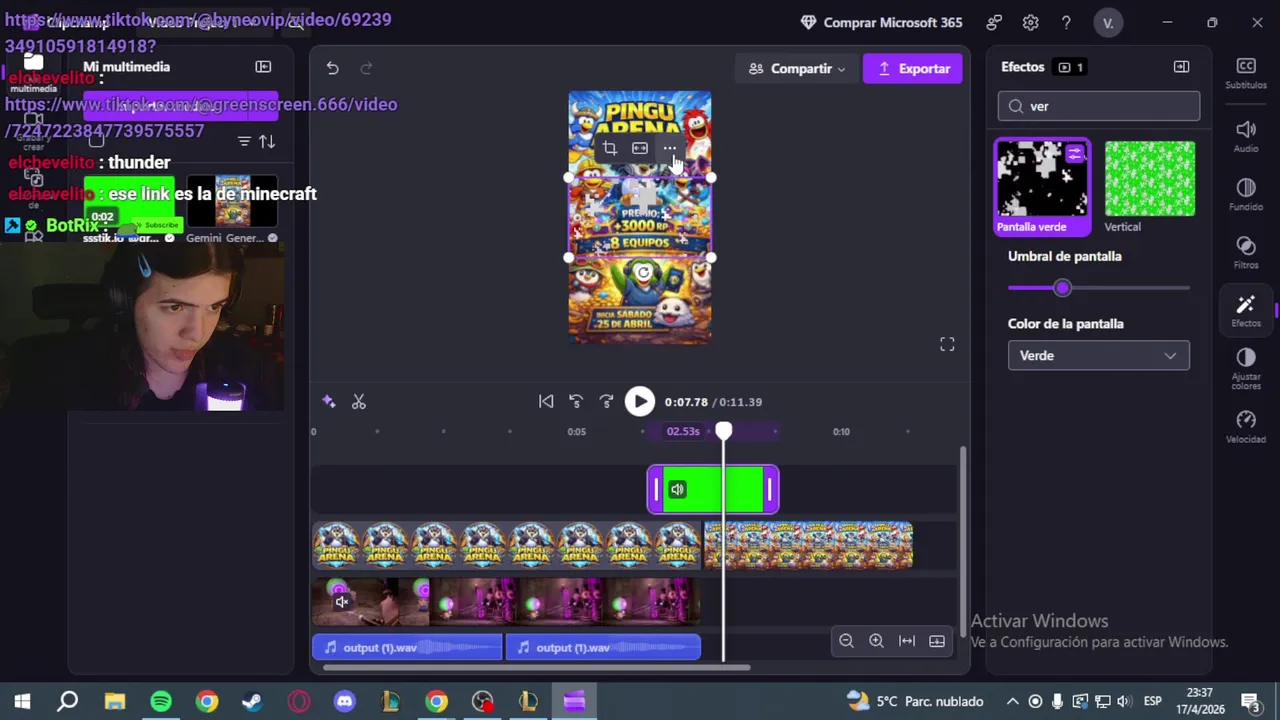The image size is (1280, 720).
Task: Show hidden system tray icons
Action: [x=1012, y=701]
